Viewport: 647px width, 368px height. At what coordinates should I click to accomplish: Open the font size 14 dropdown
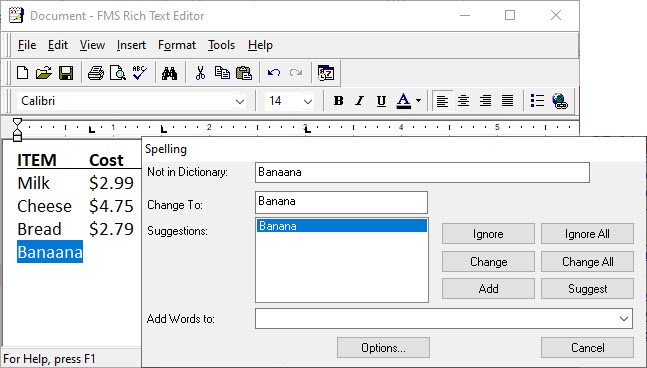[307, 101]
